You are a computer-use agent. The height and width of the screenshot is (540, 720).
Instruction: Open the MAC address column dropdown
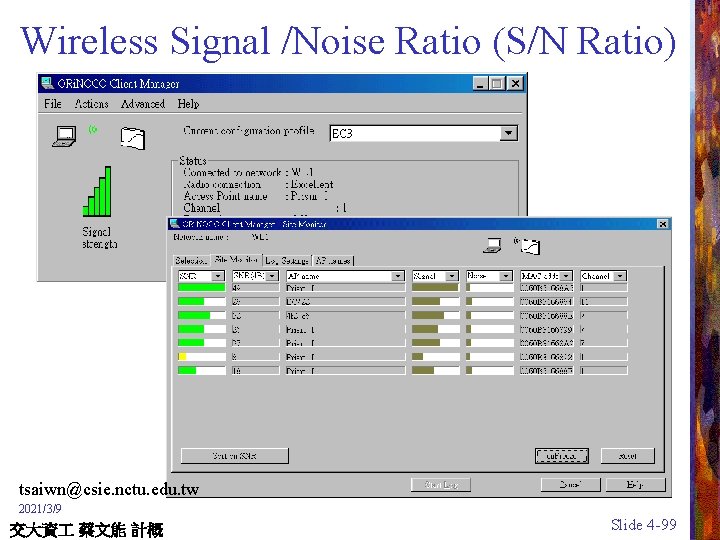[566, 276]
